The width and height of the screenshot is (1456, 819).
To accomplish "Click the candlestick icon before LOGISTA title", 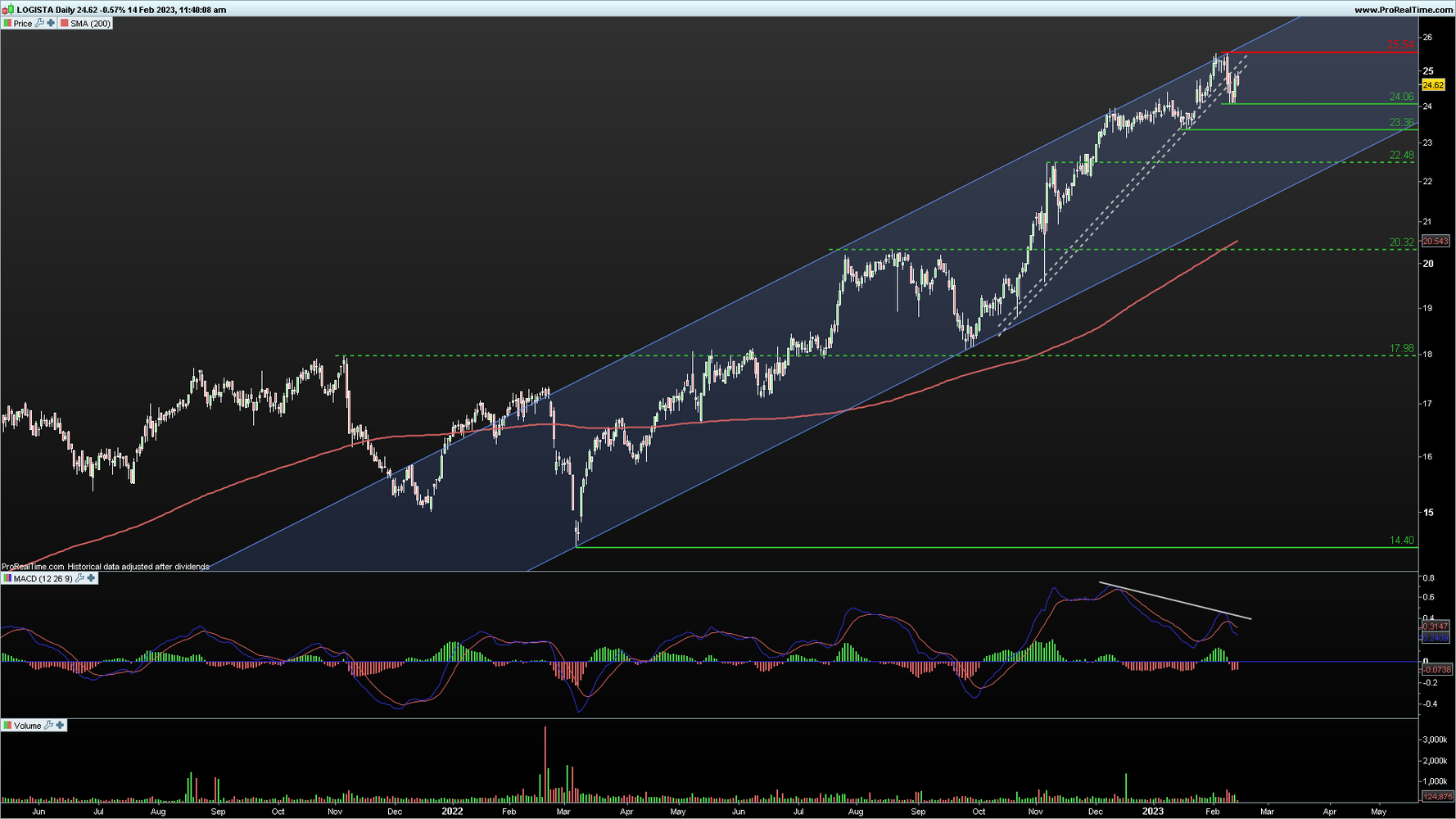I will [8, 9].
